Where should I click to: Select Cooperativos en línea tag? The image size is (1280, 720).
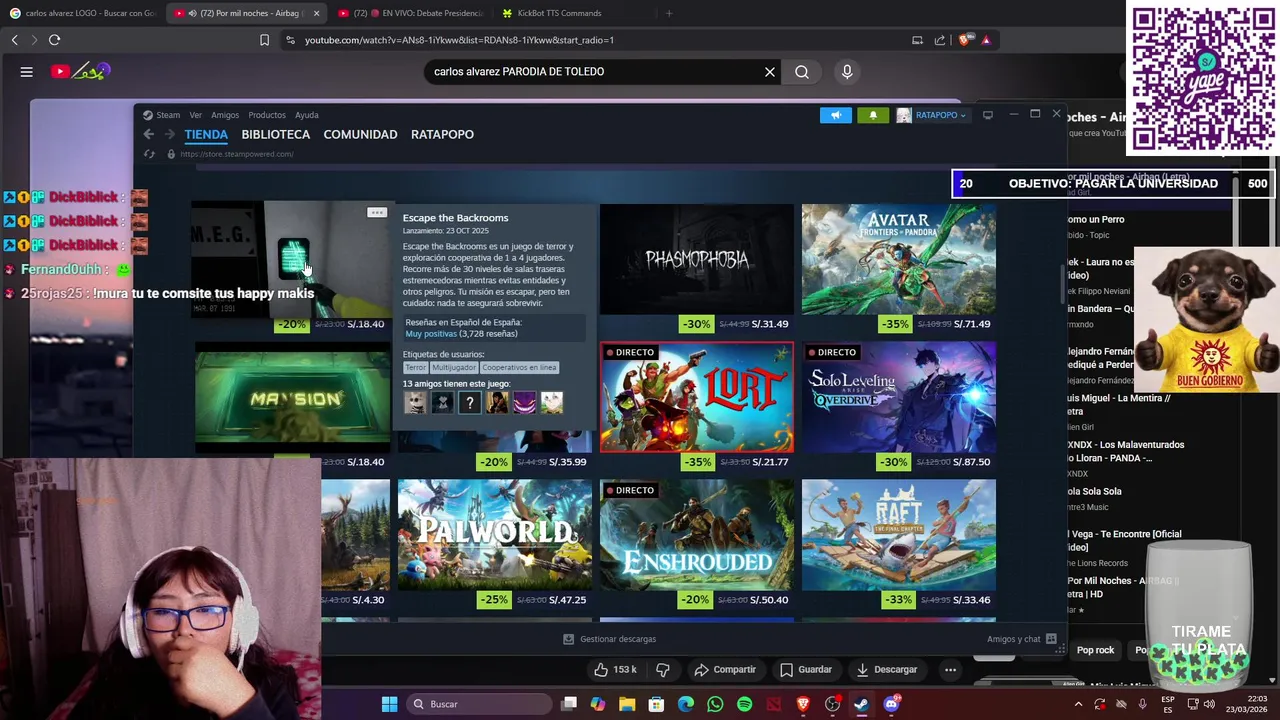(x=519, y=368)
